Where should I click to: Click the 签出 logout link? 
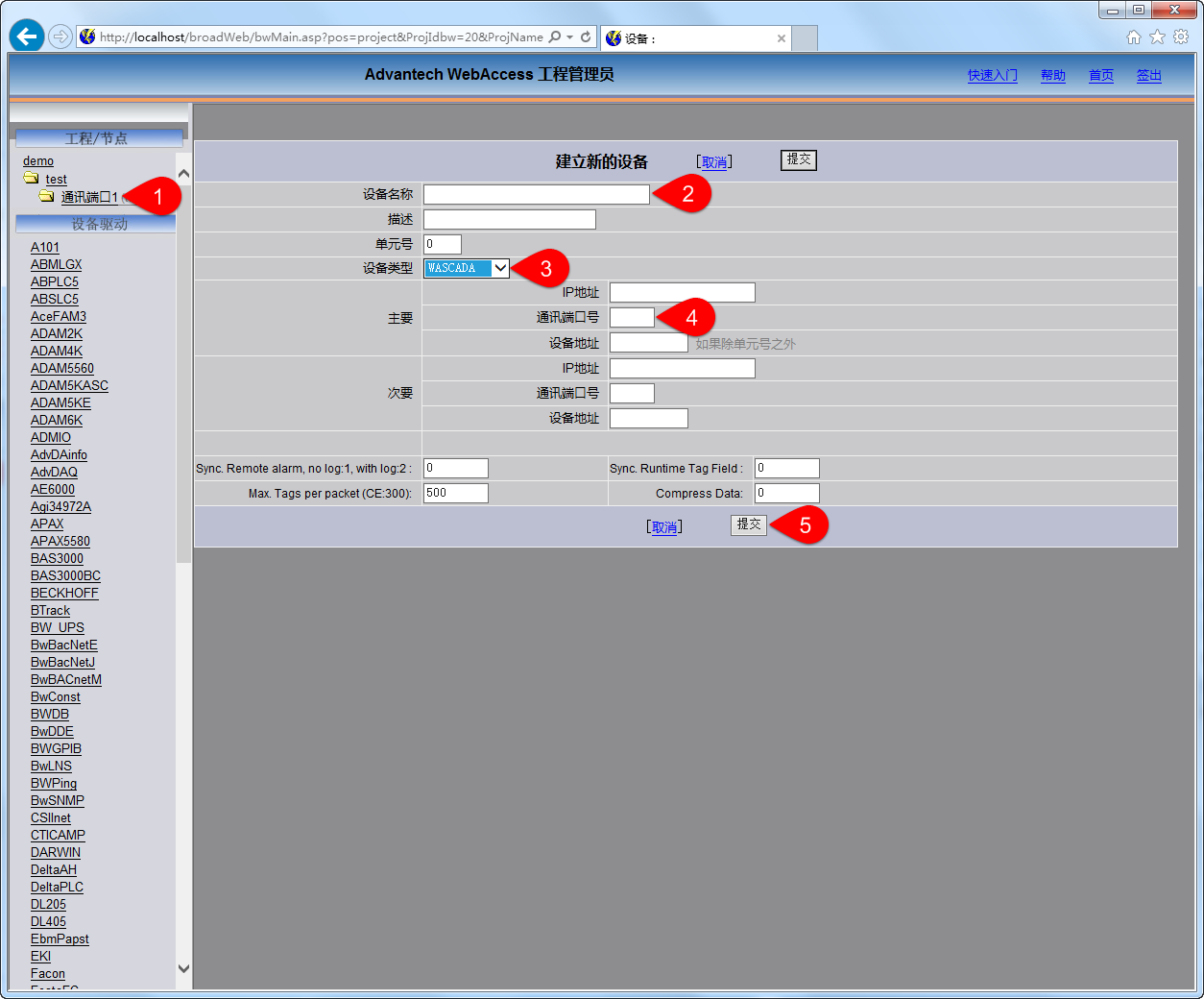(x=1149, y=76)
